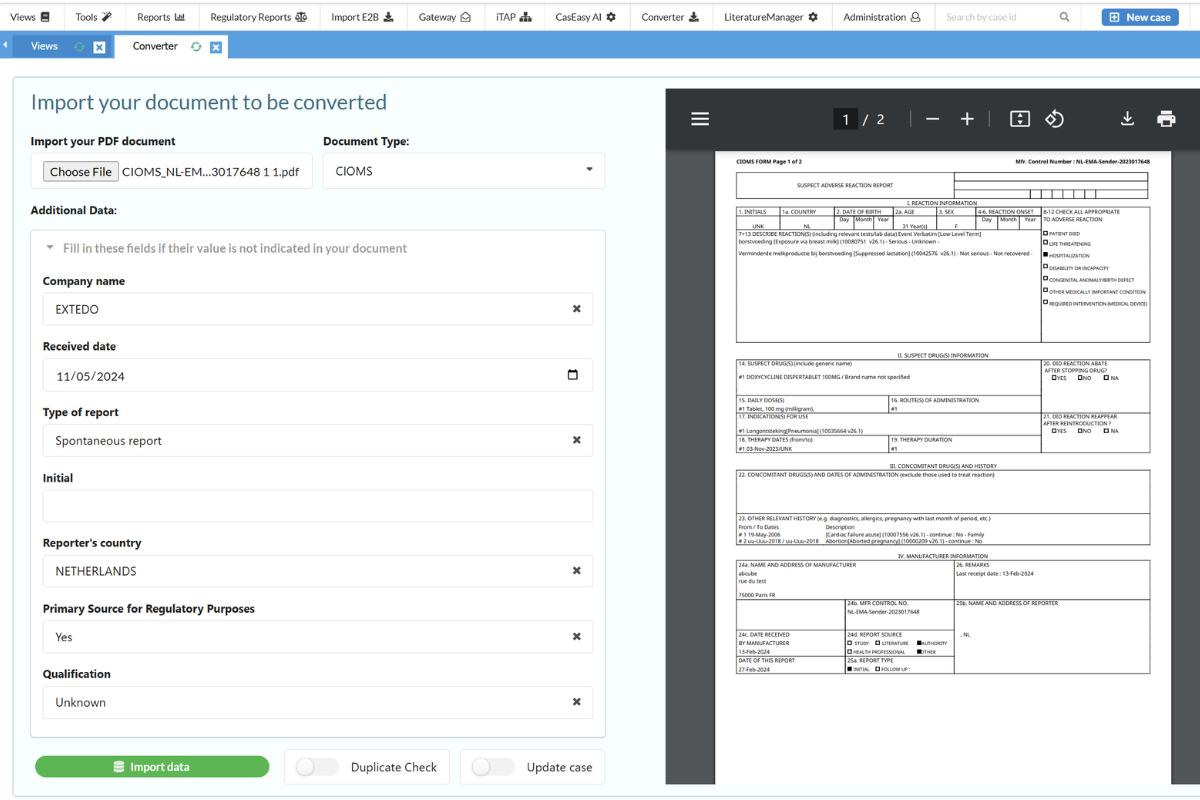
Task: Click the Search by case id field
Action: [997, 17]
